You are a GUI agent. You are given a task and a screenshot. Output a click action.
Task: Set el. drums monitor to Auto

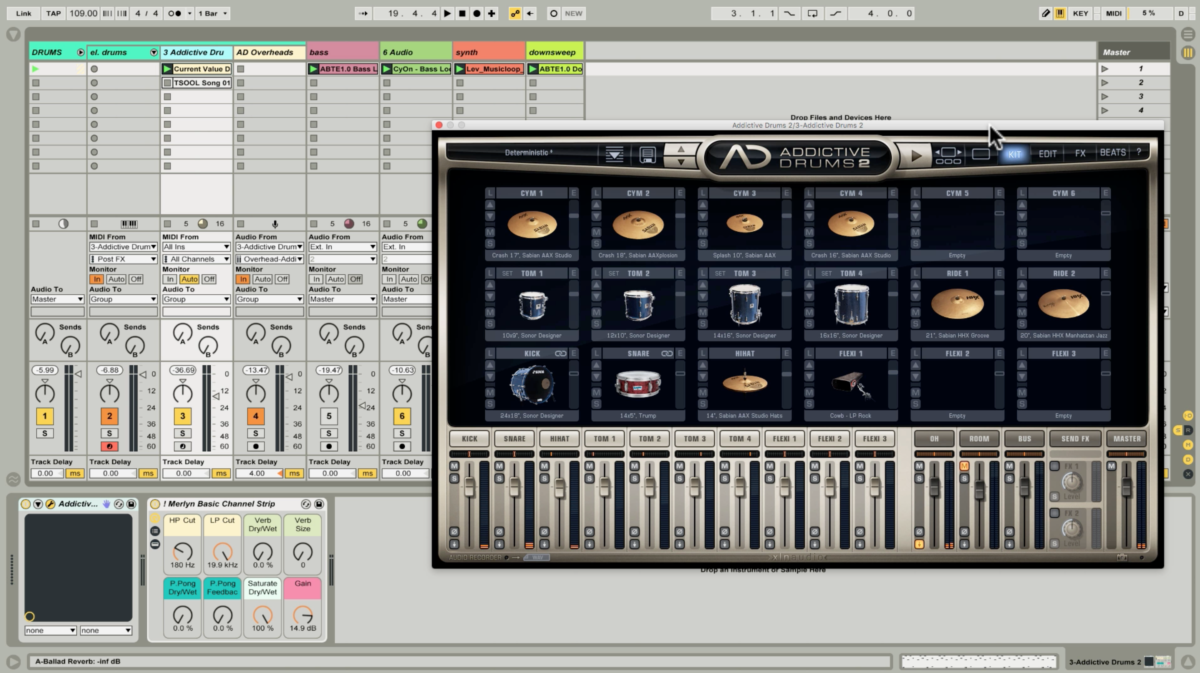tap(116, 279)
